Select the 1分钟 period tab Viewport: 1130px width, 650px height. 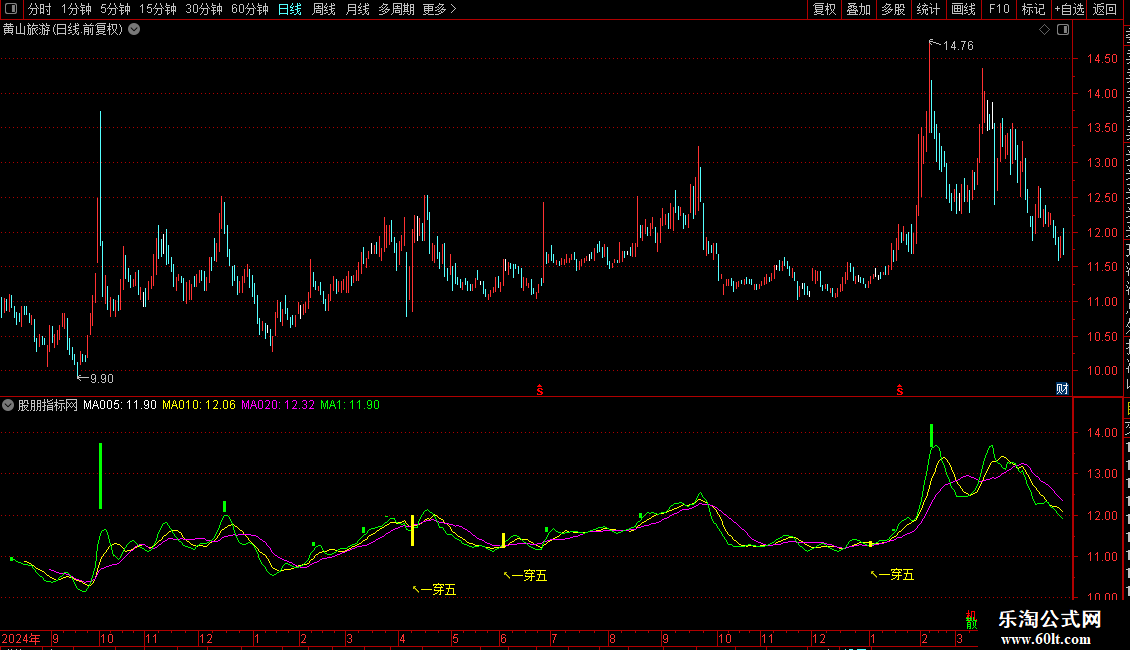click(x=76, y=9)
